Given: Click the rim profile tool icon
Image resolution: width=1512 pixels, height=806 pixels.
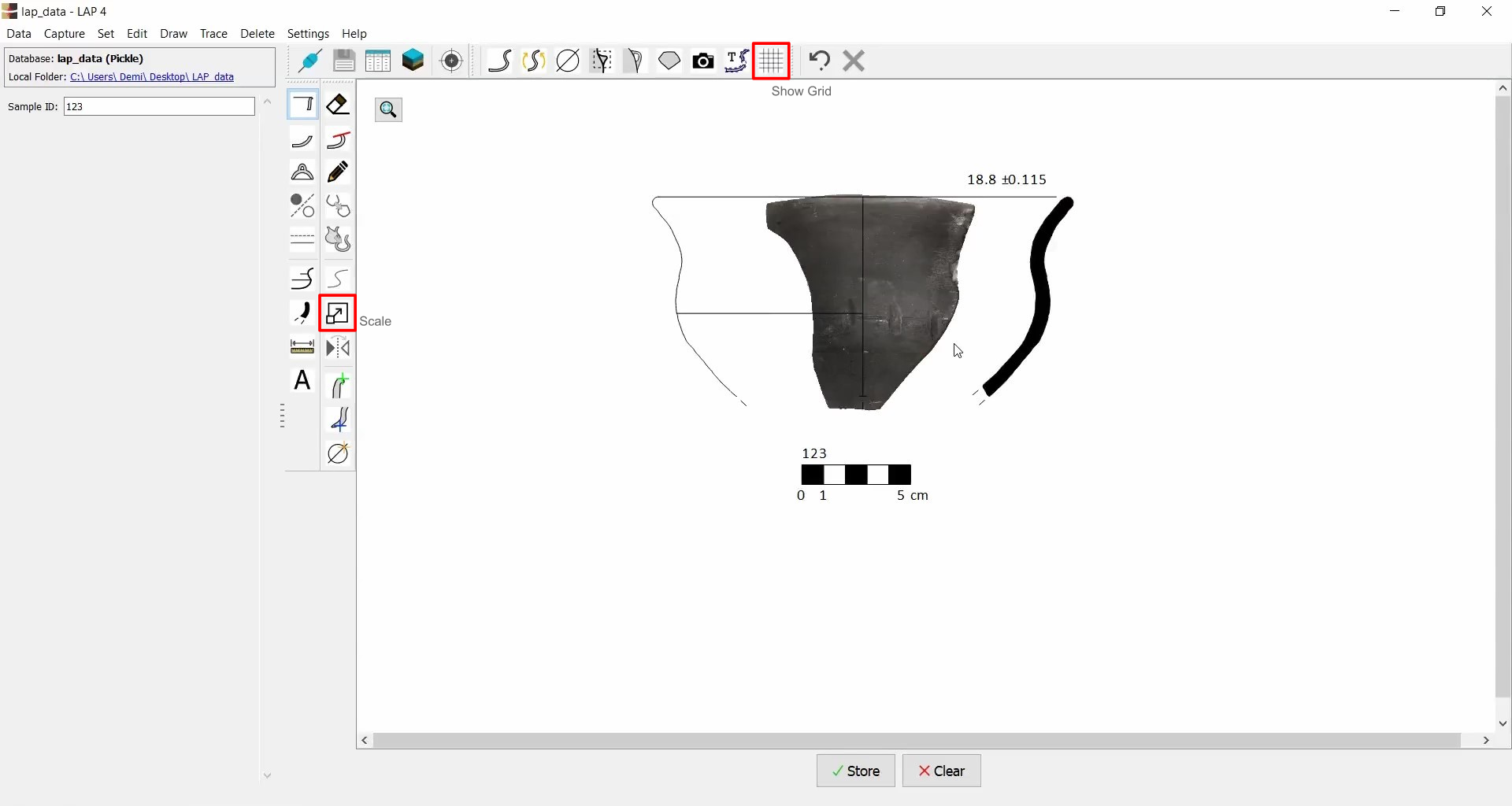Looking at the screenshot, I should click(302, 105).
